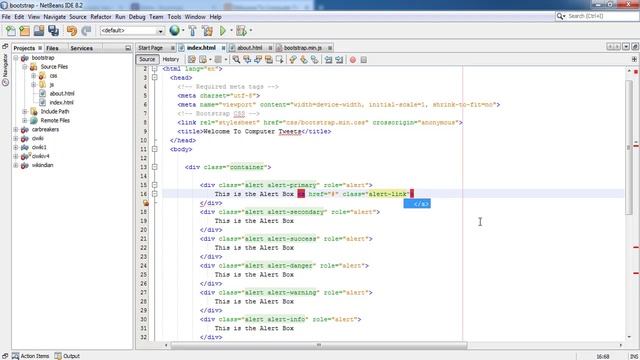Click the Redo toolbar icon
Screen dimensions: 640x360
tap(86, 31)
